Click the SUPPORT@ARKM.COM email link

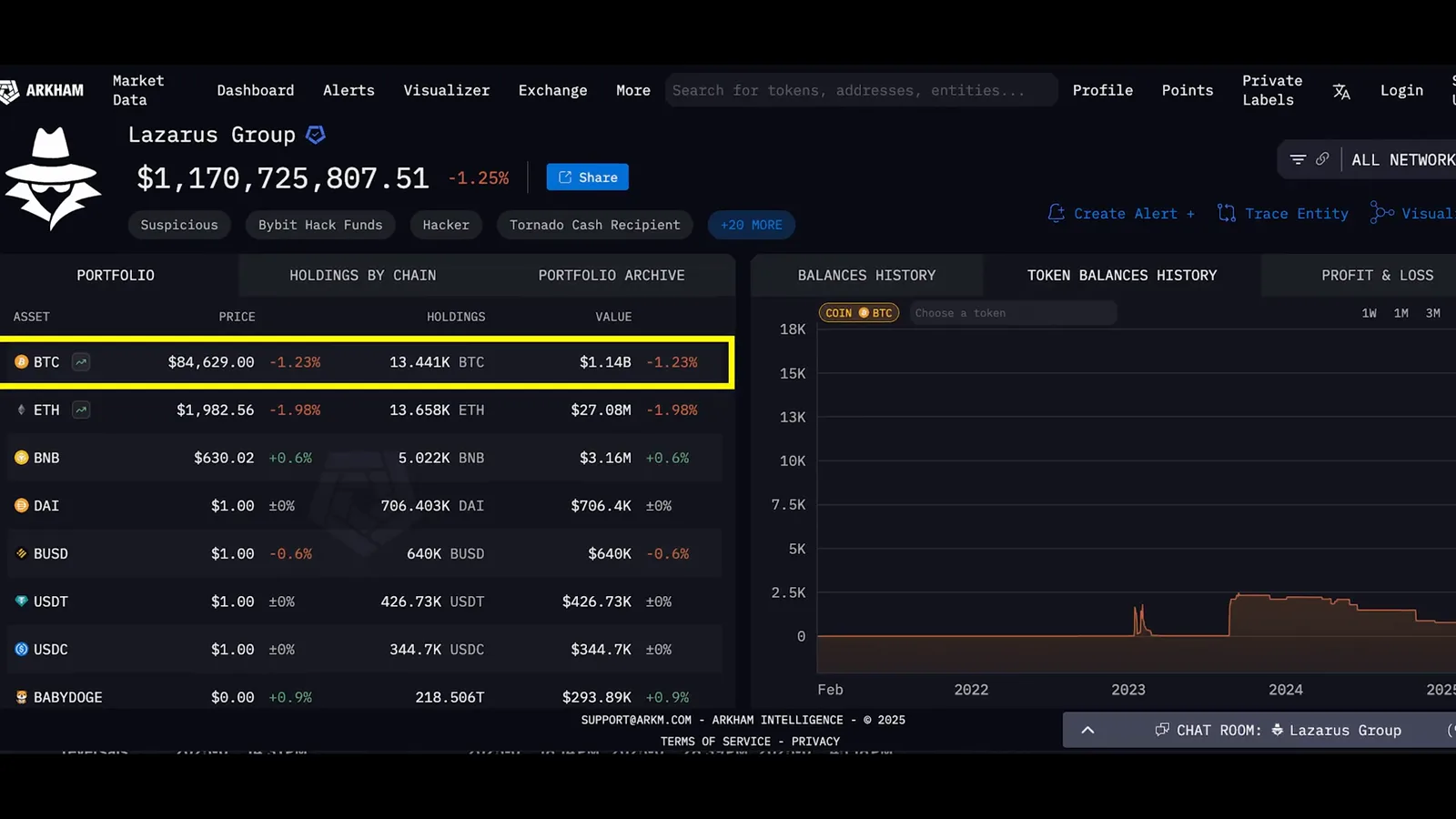pyautogui.click(x=636, y=720)
